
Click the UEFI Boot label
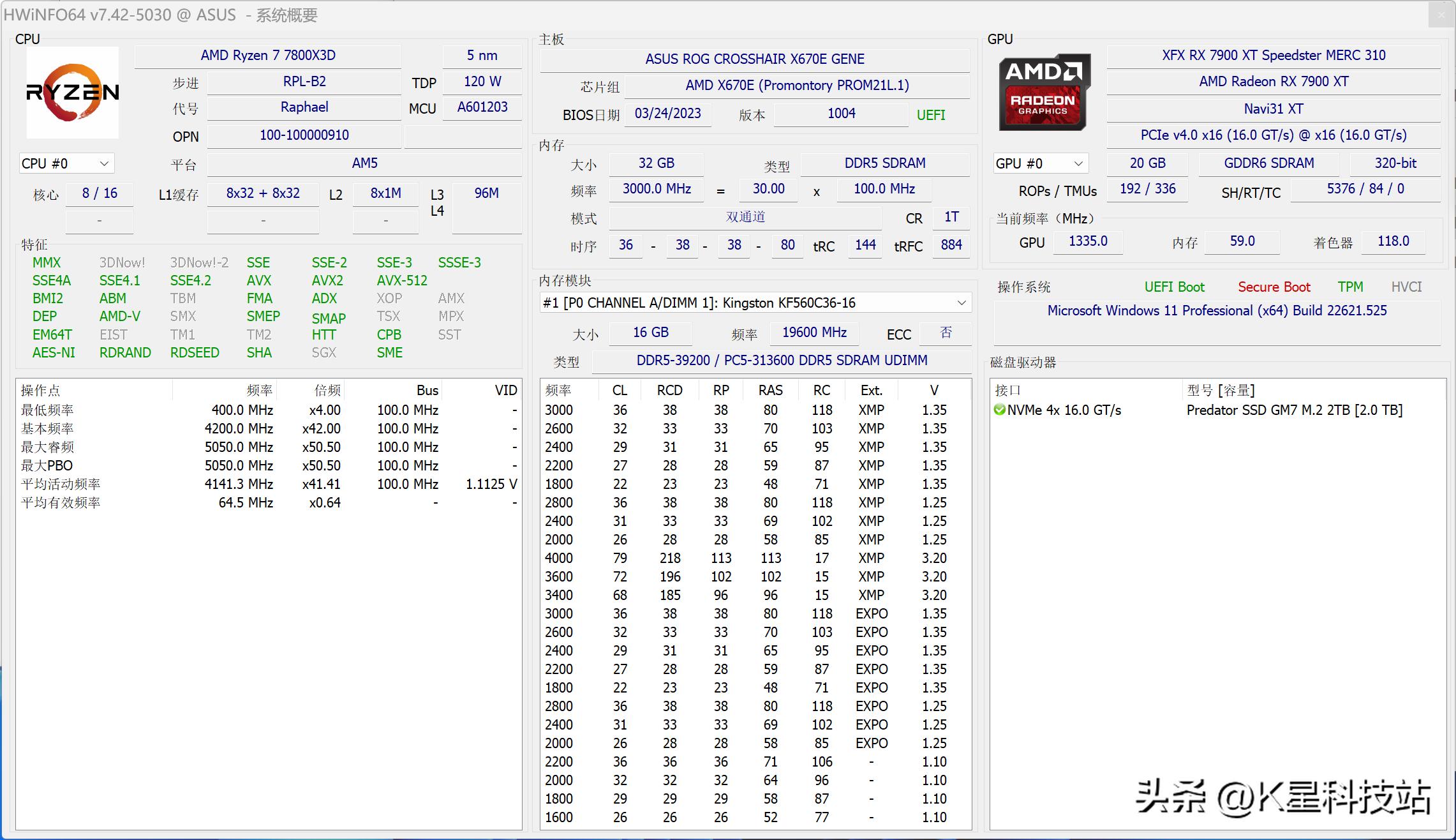pos(1175,287)
